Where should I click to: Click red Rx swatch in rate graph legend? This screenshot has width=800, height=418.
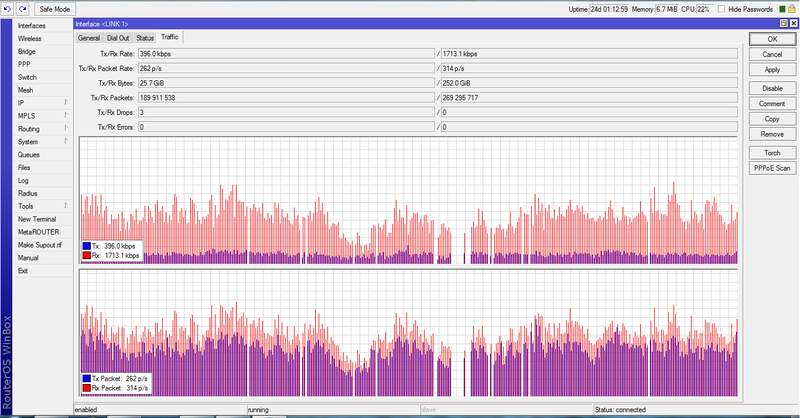click(87, 255)
